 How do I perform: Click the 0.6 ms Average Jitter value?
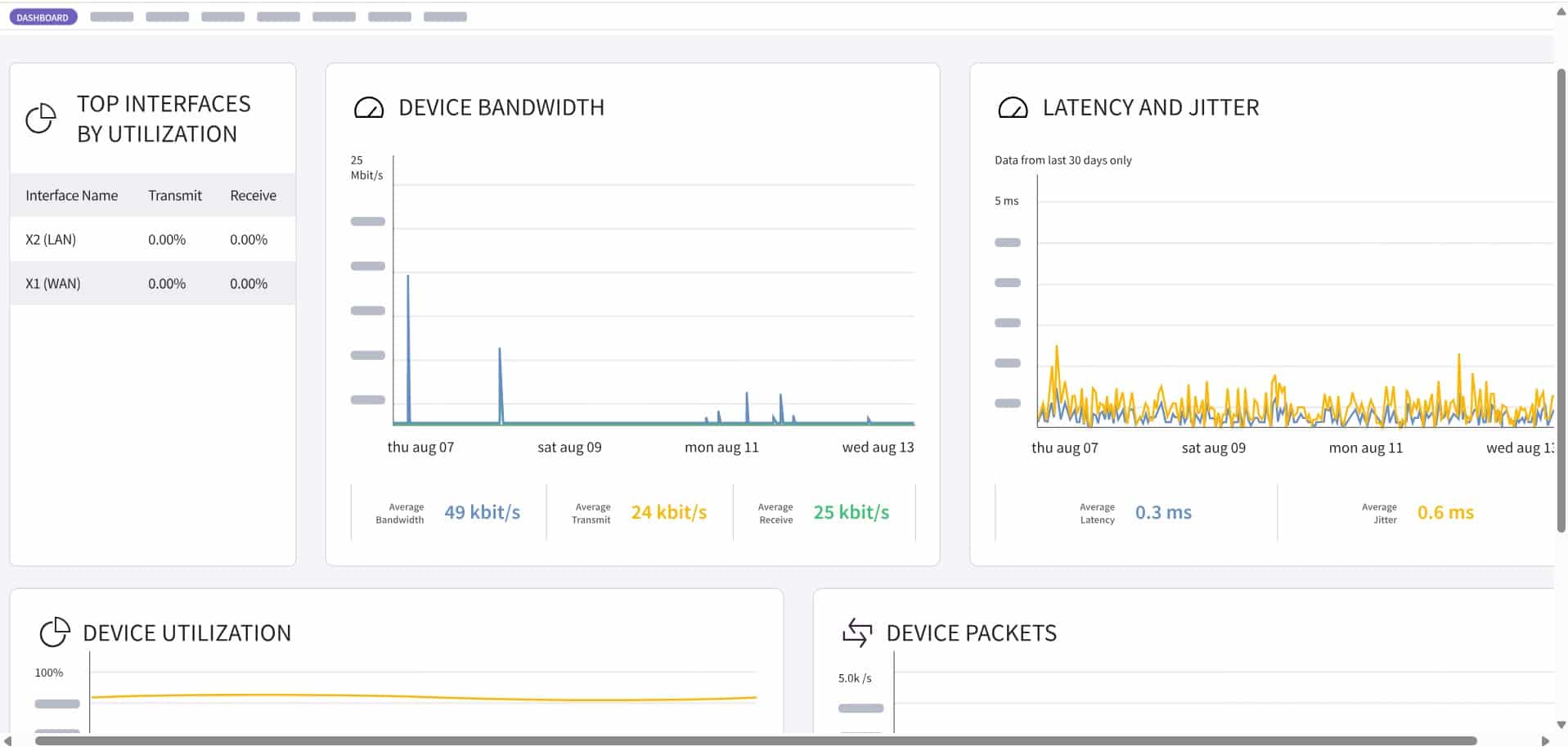pyautogui.click(x=1446, y=511)
